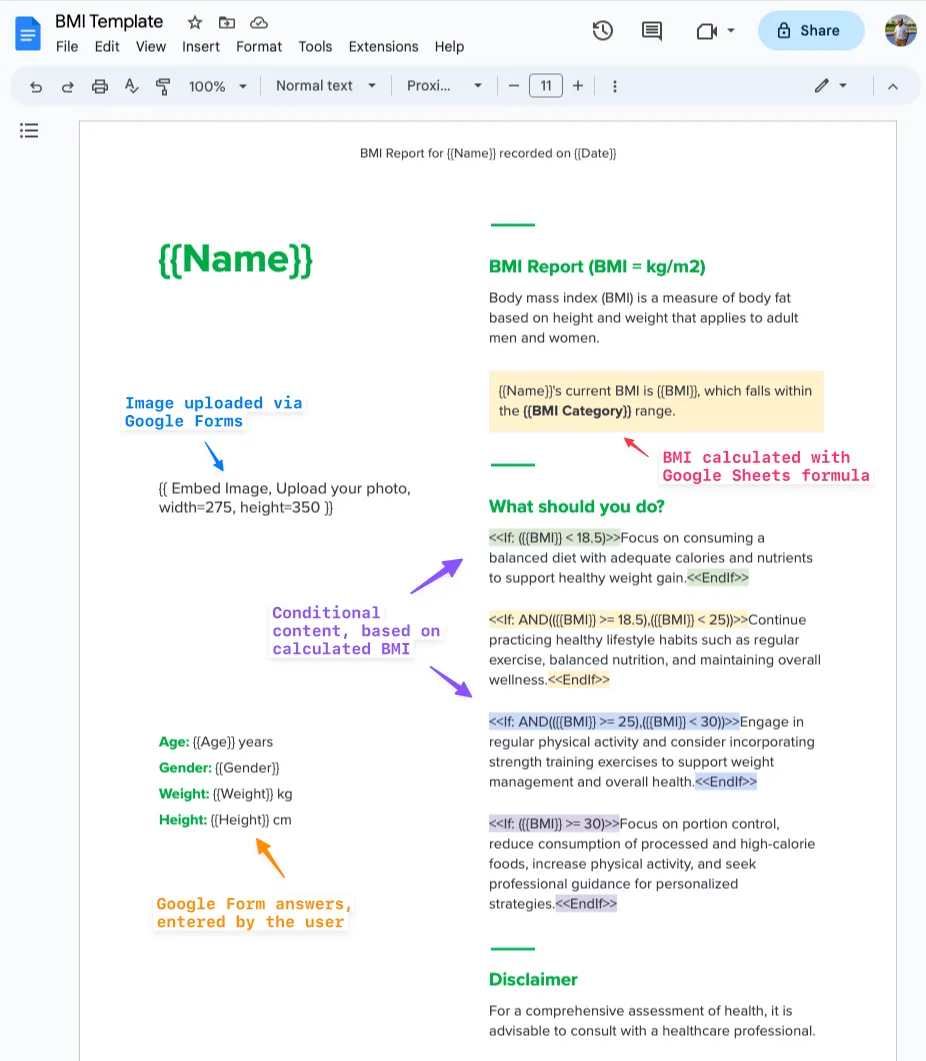The image size is (926, 1061).
Task: Open the Normal text style dropdown
Action: [x=326, y=86]
